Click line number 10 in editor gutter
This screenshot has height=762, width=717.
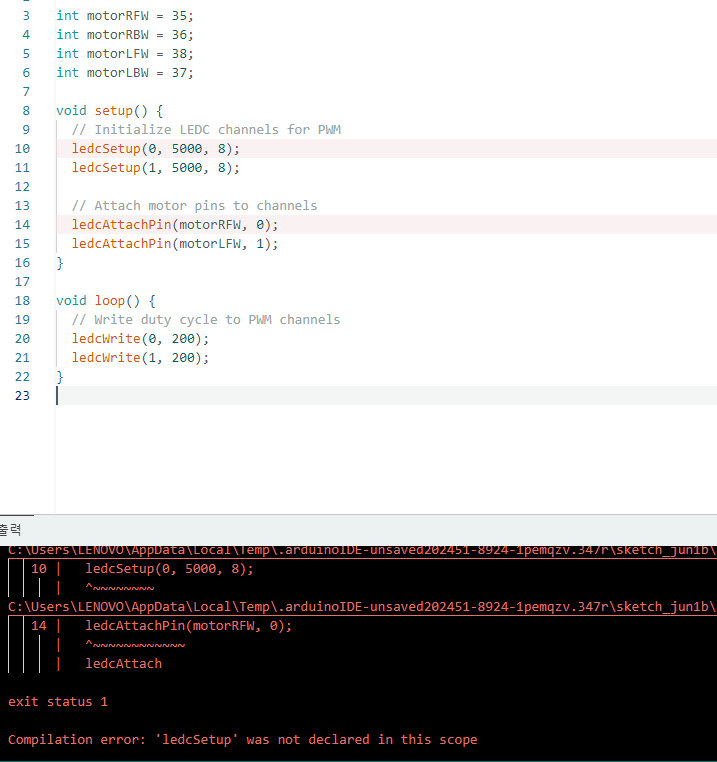[22, 149]
